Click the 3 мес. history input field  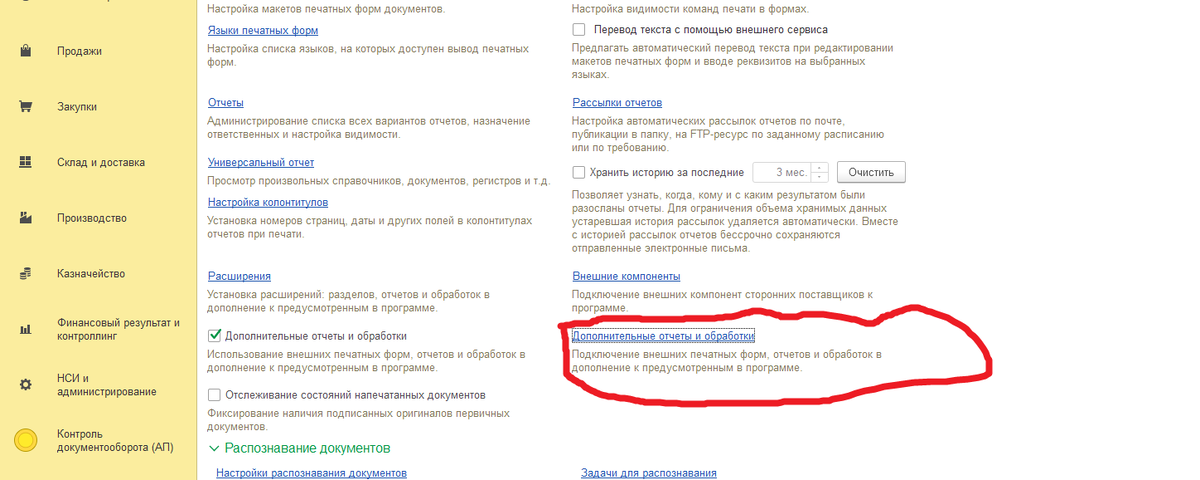click(x=781, y=172)
